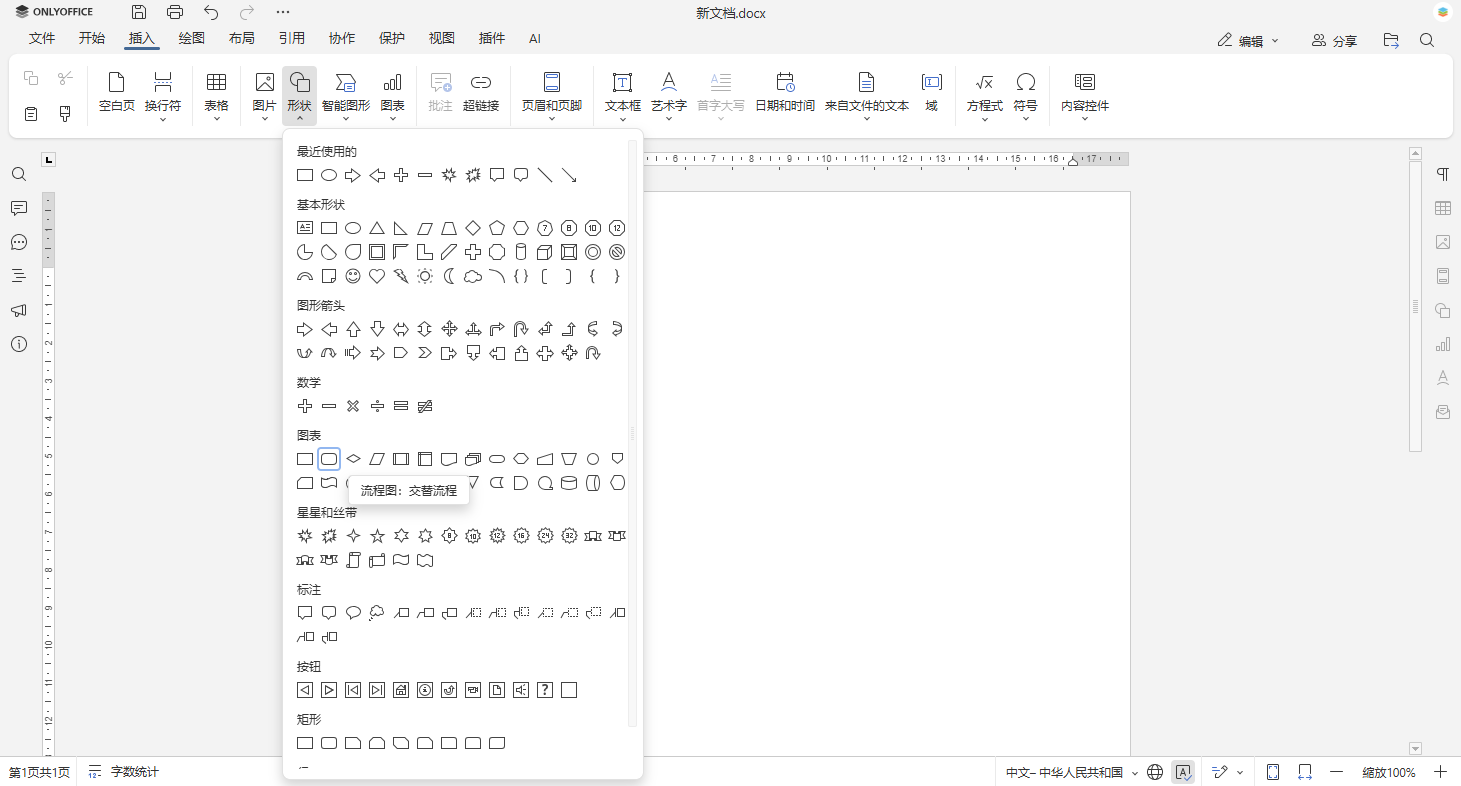Open 字数统计 word count
Screen dimensions: 1461x786
click(x=124, y=772)
